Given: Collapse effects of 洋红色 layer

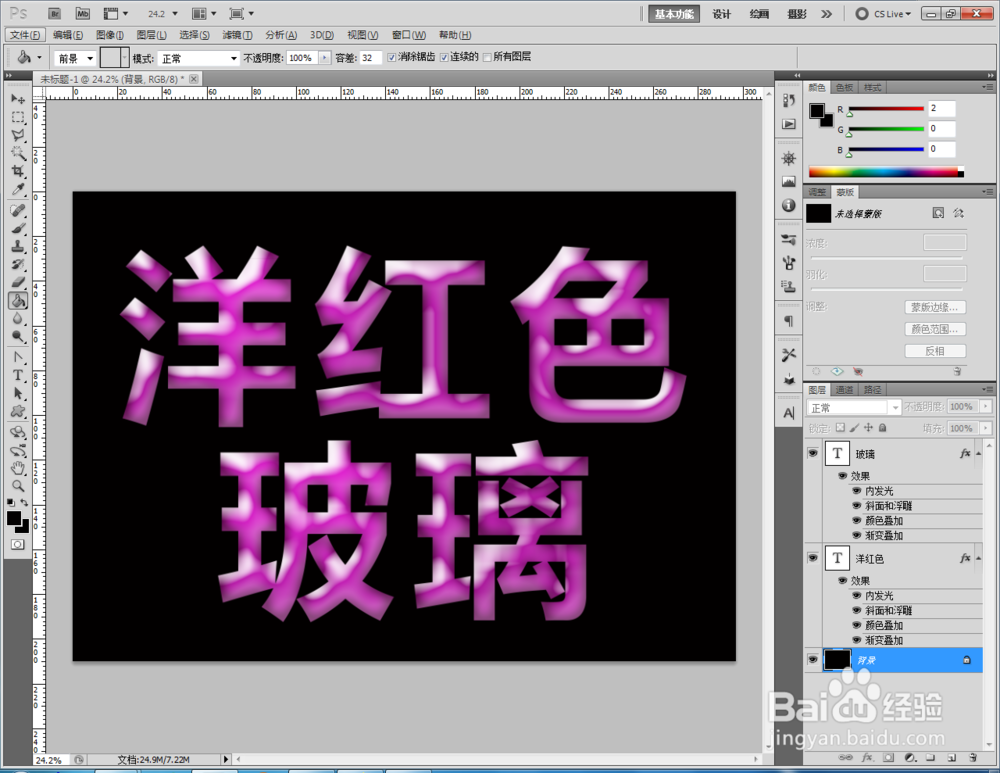Looking at the screenshot, I should pyautogui.click(x=978, y=558).
